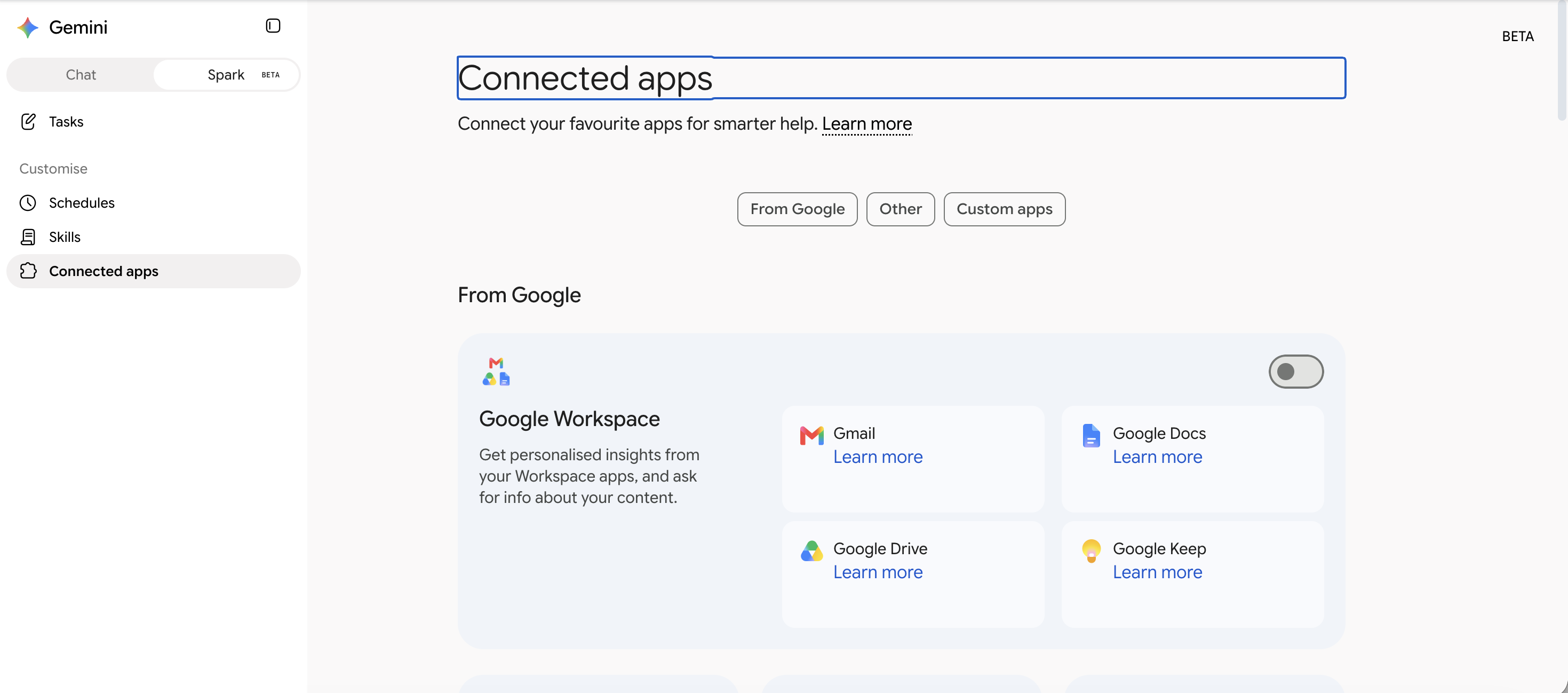Viewport: 1568px width, 693px height.
Task: Enable the Google Workspace toggle switch
Action: click(1295, 372)
